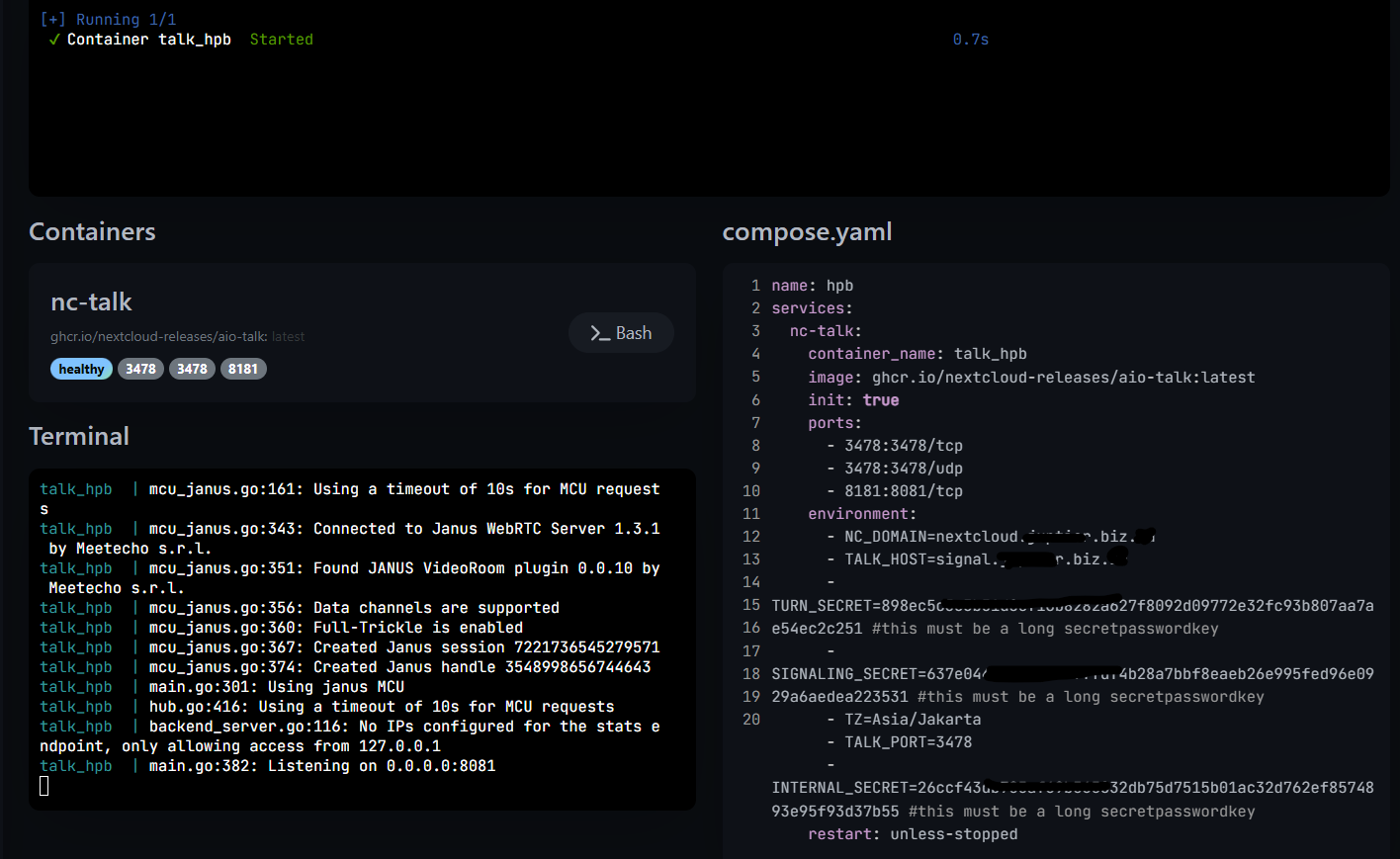Click the INTERNAL_SECRET line
This screenshot has height=859, width=1400.
(x=1073, y=800)
